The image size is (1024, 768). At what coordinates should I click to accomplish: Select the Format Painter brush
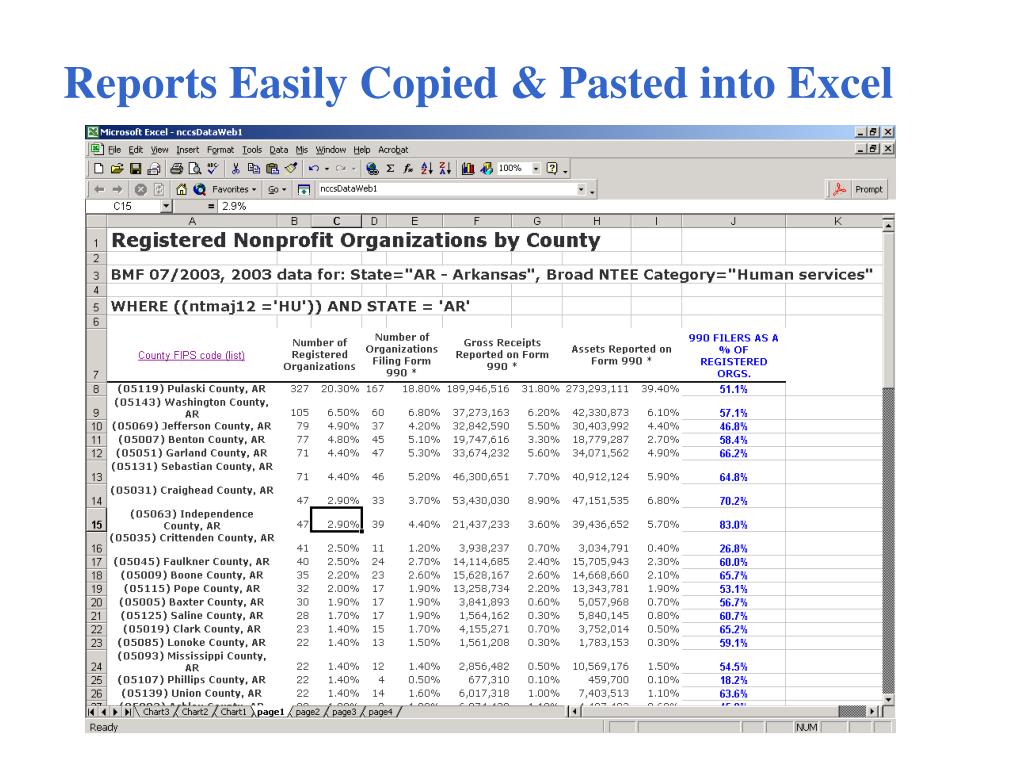(x=291, y=168)
